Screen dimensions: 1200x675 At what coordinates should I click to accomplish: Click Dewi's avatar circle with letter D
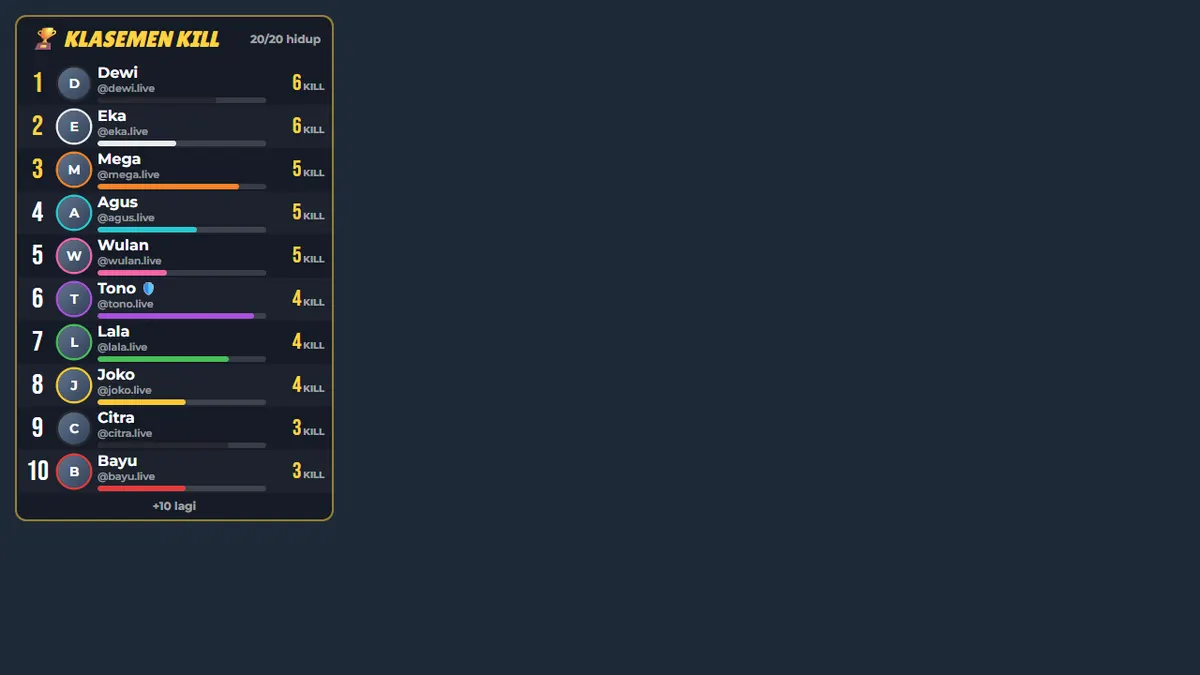(x=74, y=83)
